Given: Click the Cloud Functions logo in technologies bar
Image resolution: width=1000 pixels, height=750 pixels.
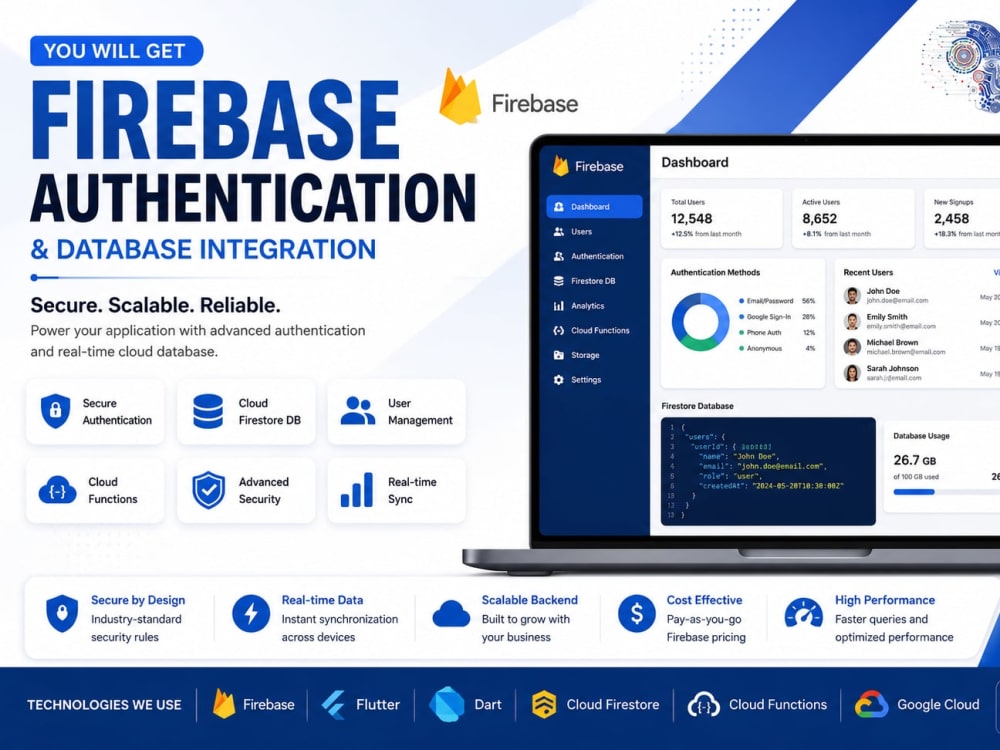Looking at the screenshot, I should click(x=703, y=705).
